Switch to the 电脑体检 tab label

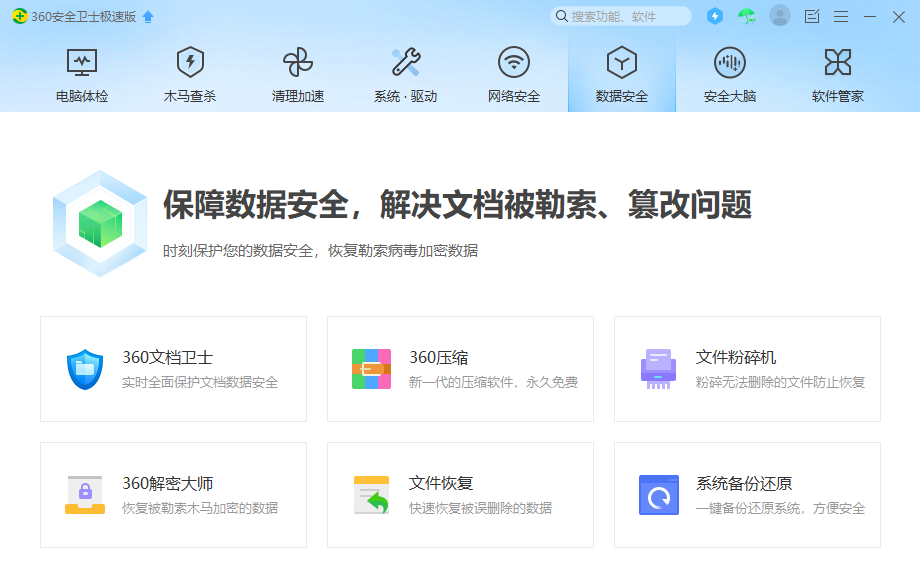pos(82,96)
